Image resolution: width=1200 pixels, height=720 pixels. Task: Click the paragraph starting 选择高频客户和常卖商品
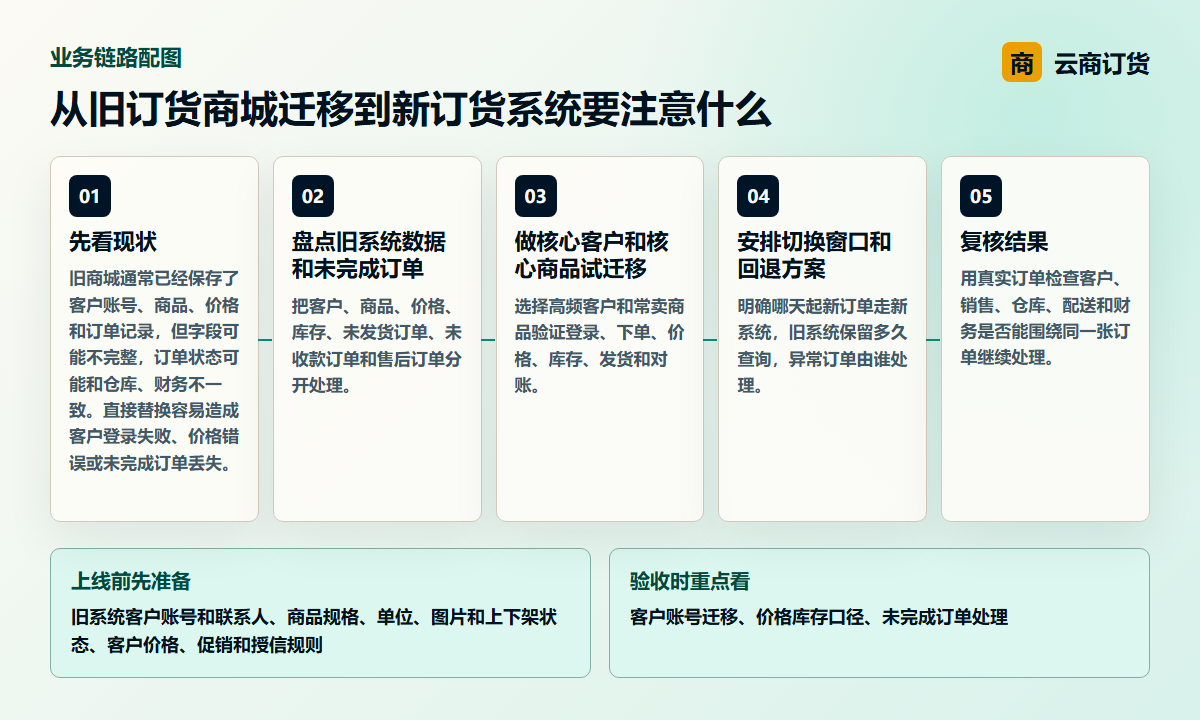click(x=600, y=346)
